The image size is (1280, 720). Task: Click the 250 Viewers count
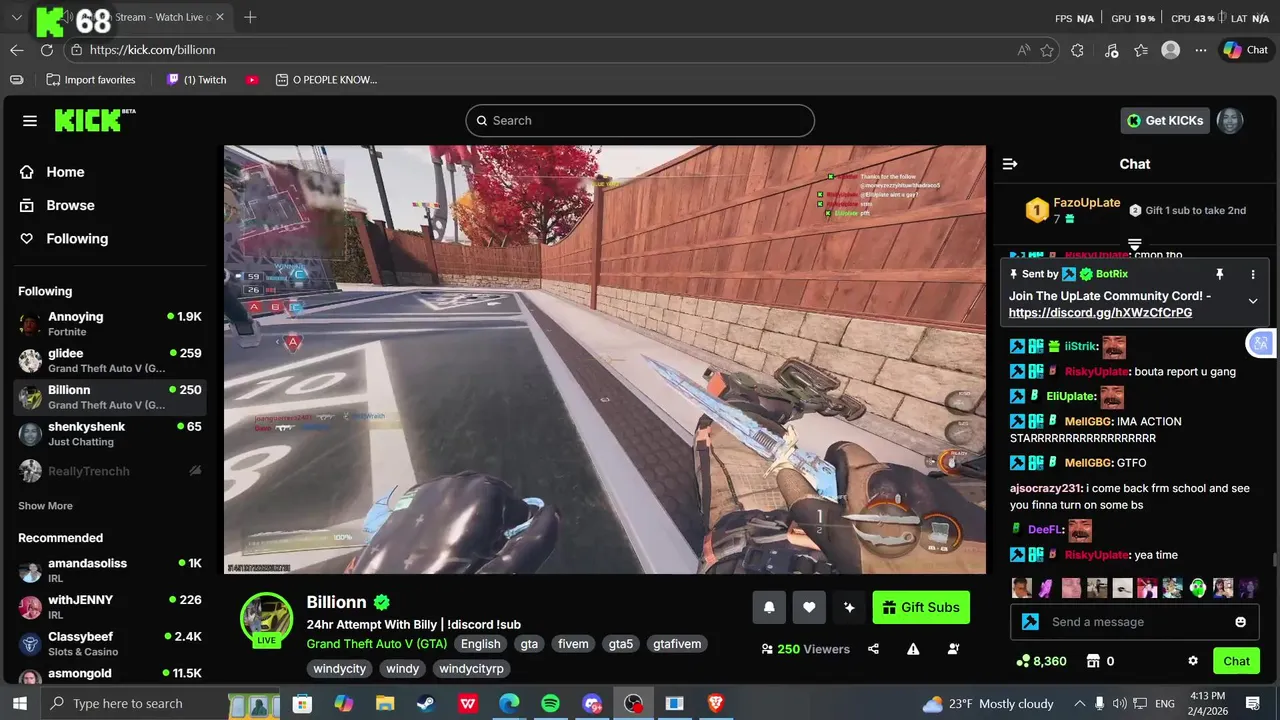[805, 649]
